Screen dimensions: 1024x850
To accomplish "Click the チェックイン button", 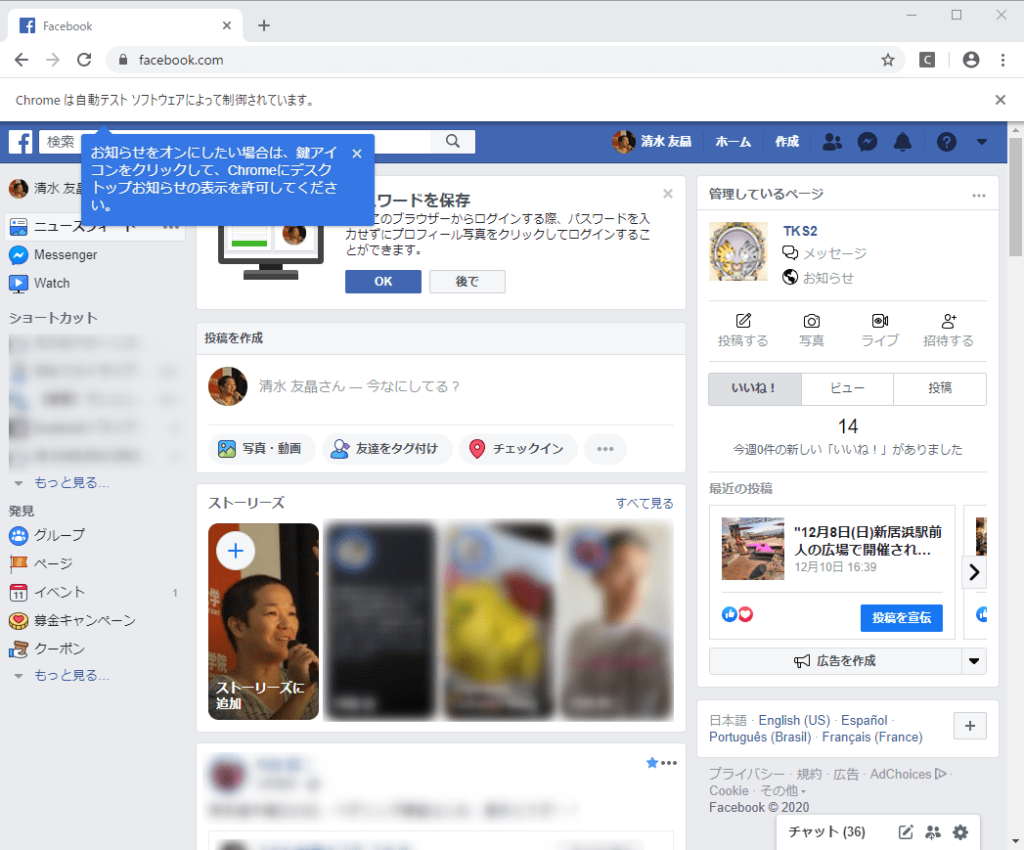I will pos(518,449).
